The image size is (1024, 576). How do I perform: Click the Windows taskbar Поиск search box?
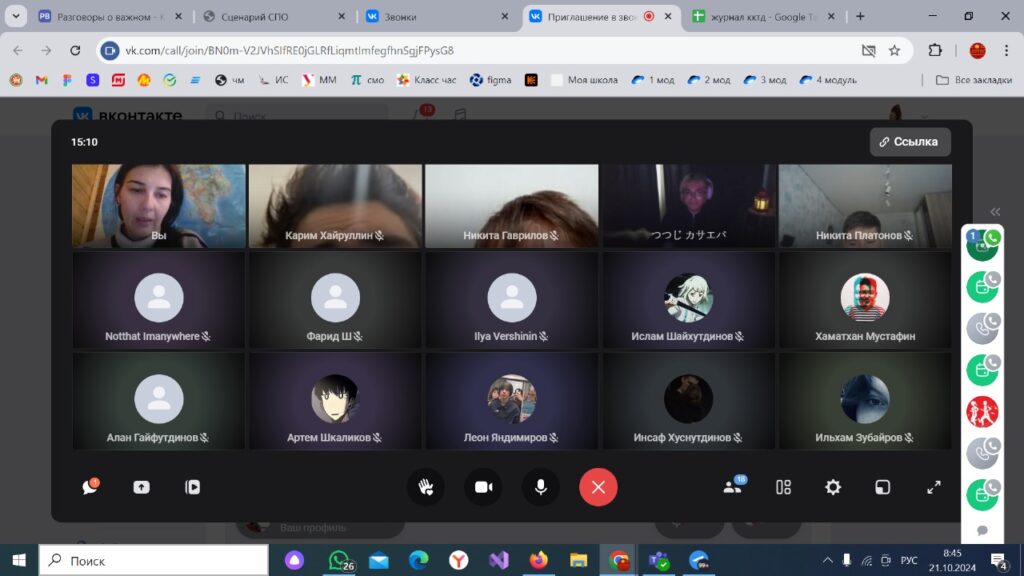coord(153,560)
